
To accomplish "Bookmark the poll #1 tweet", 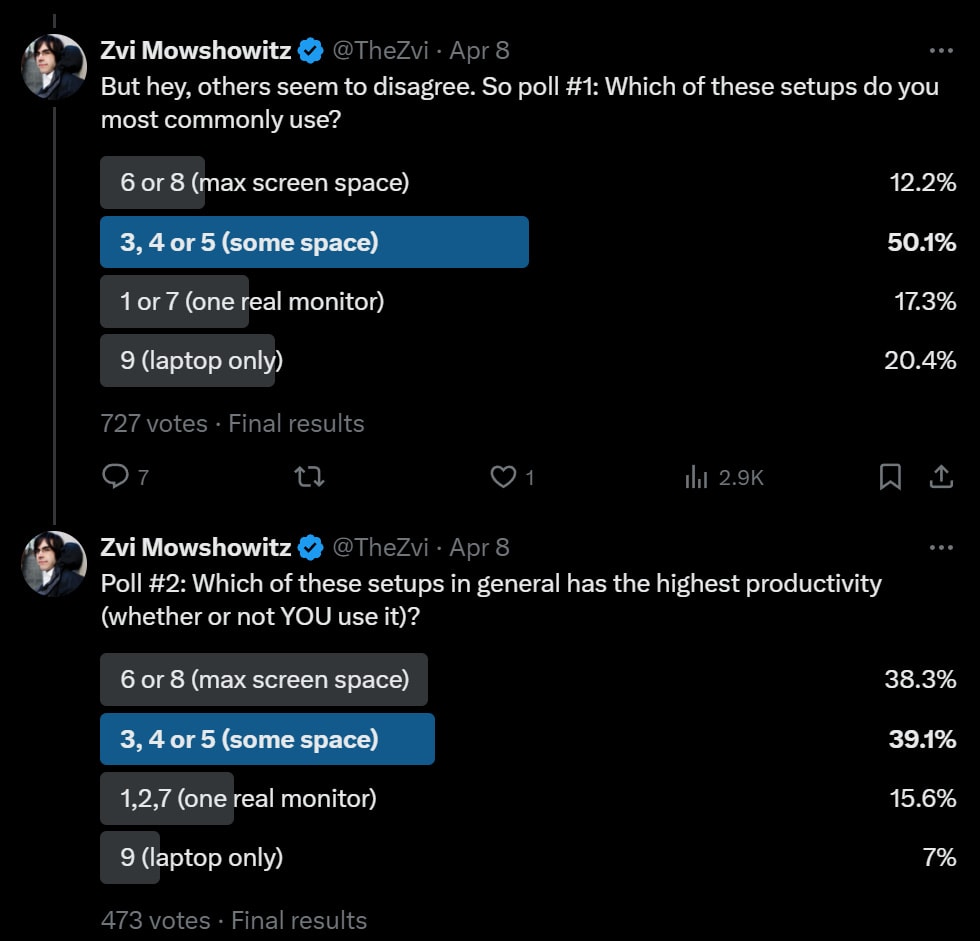I will point(889,478).
